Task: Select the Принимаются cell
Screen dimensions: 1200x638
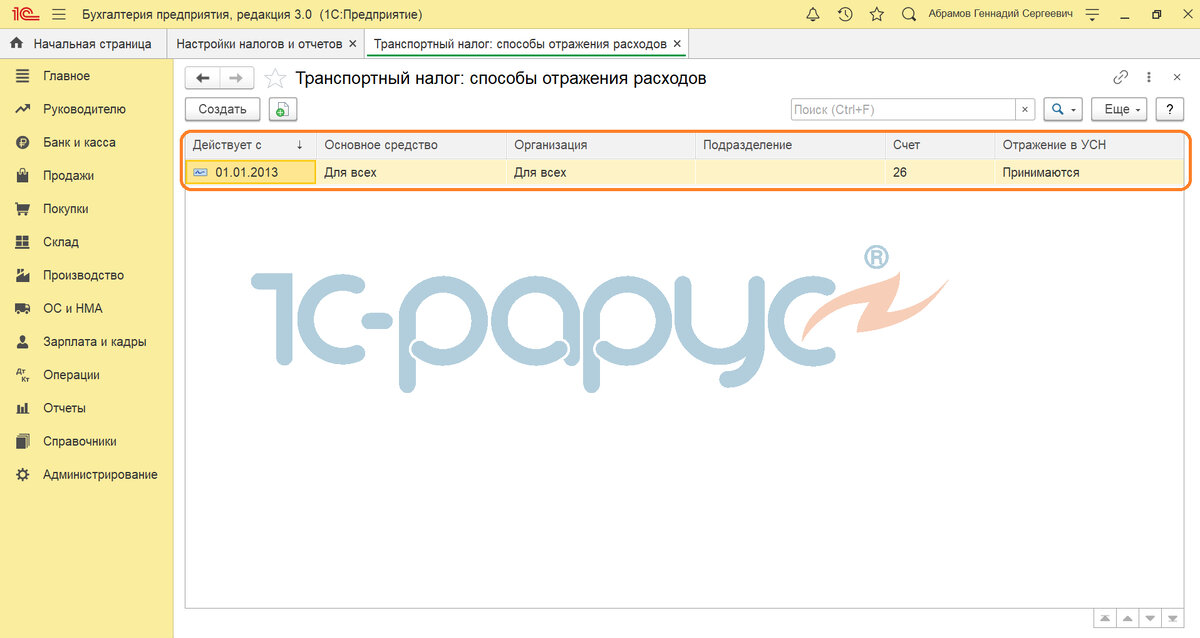Action: 1090,172
